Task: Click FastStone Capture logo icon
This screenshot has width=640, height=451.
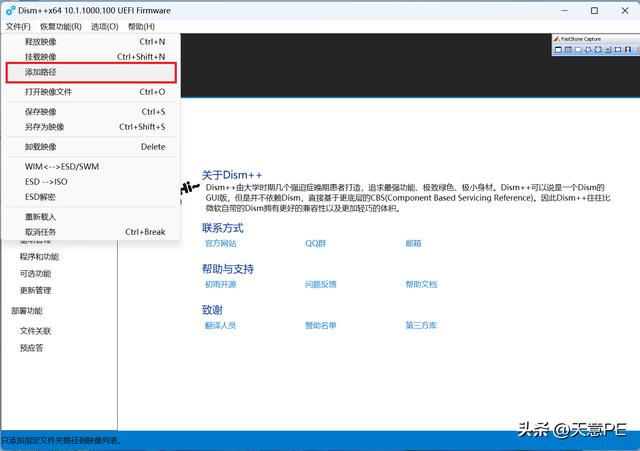Action: point(557,39)
